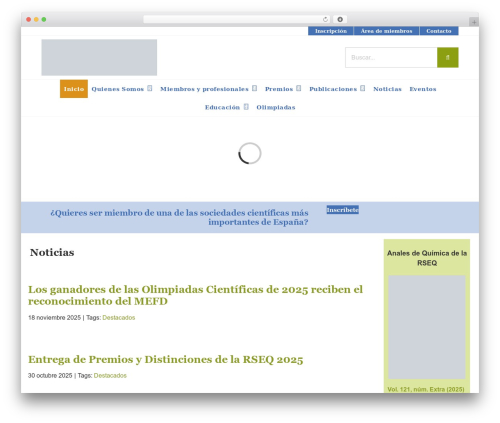Expand the Miembros y profesionales submenu arrow
The height and width of the screenshot is (423, 500).
click(x=254, y=88)
